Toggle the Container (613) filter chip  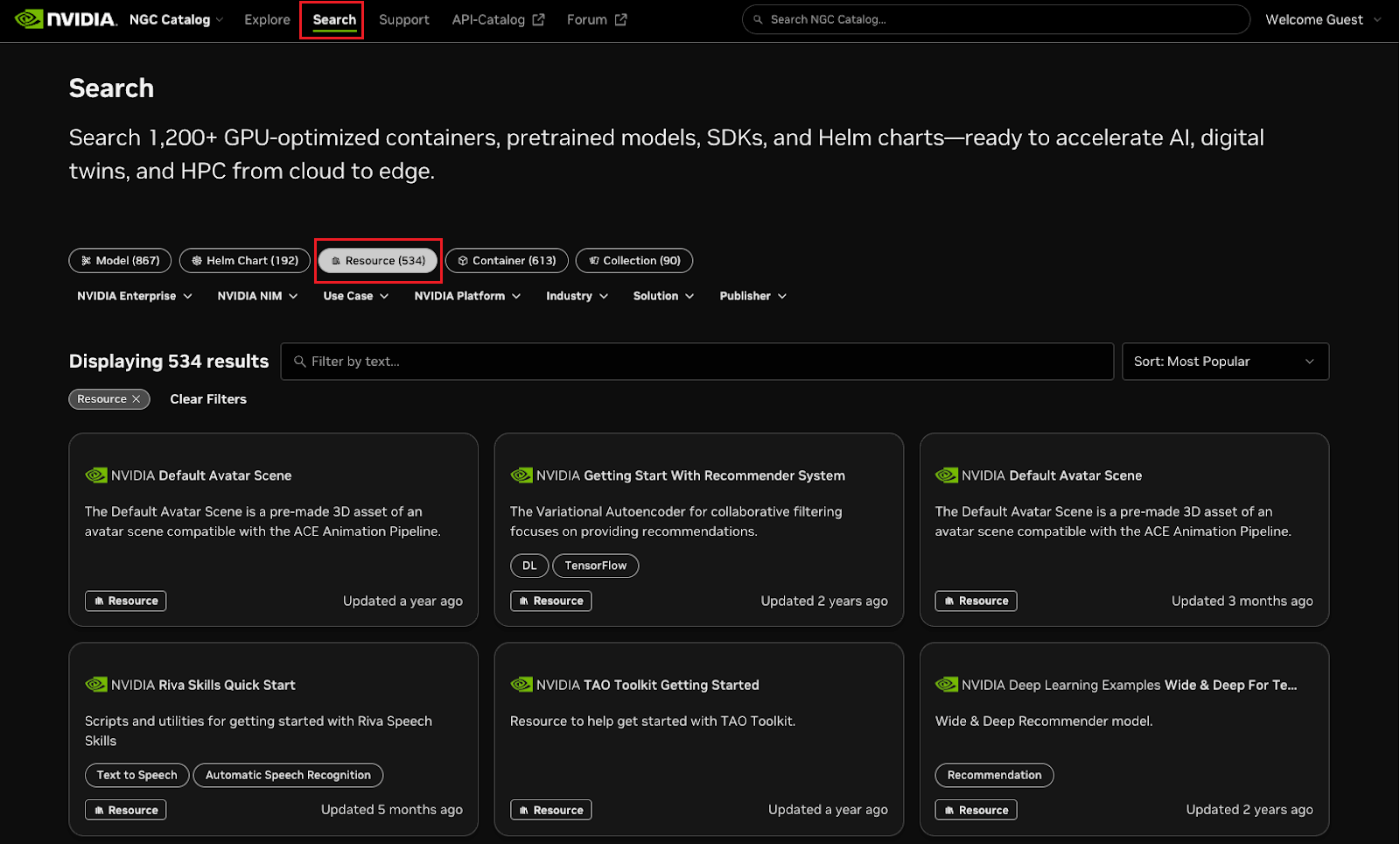507,260
